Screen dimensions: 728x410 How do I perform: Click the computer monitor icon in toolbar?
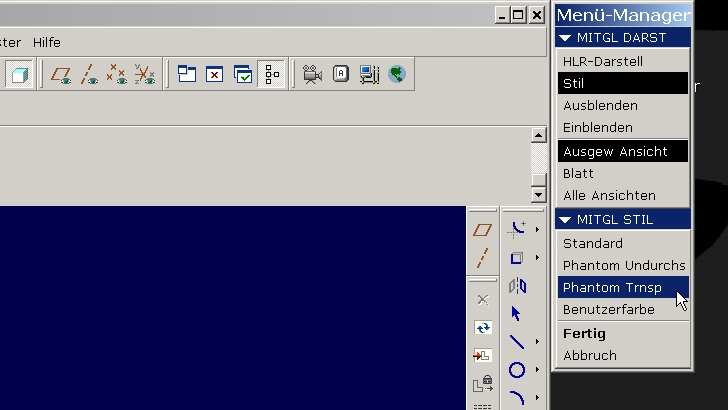click(369, 74)
